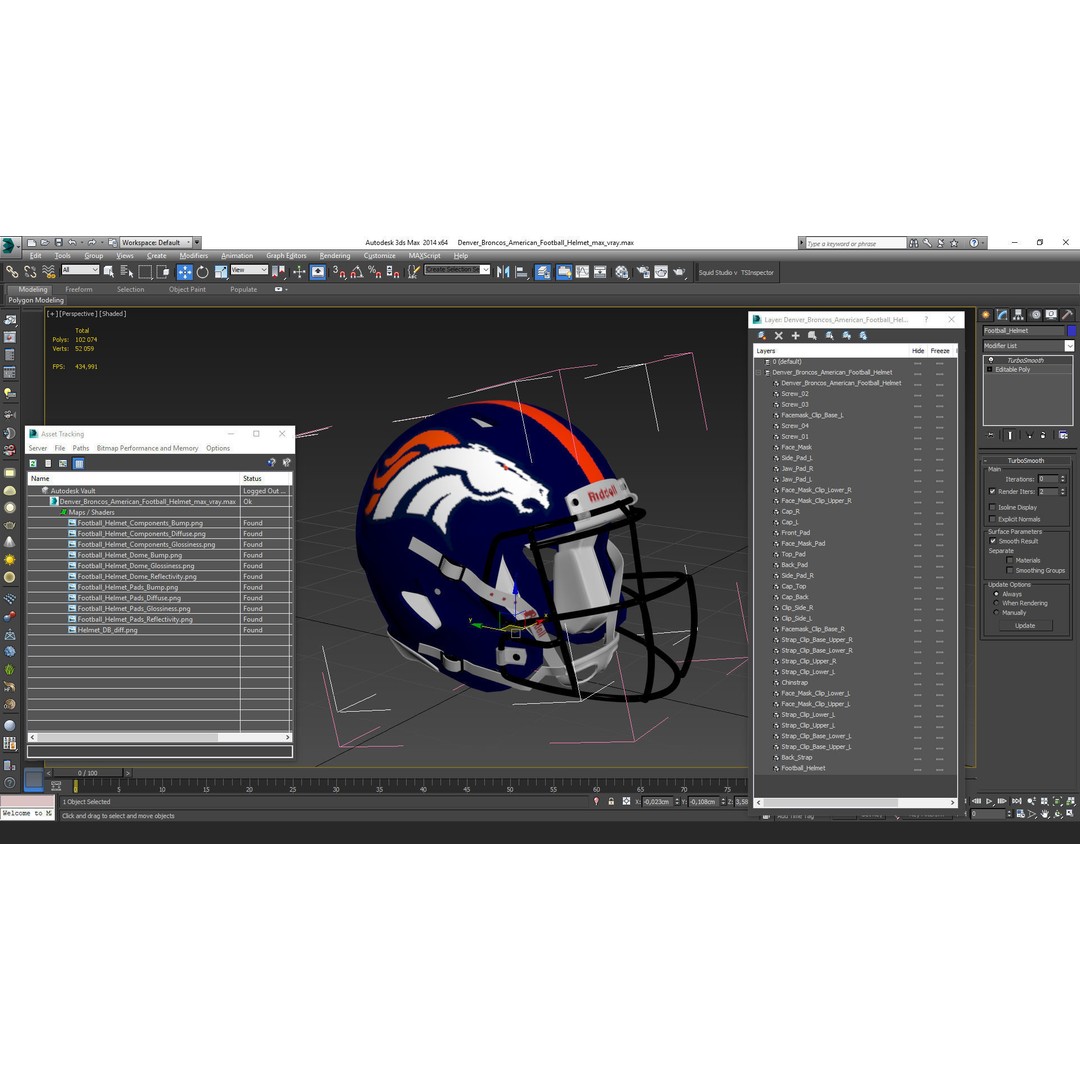Toggle TurboSmooth modifier lightbulb

point(991,360)
